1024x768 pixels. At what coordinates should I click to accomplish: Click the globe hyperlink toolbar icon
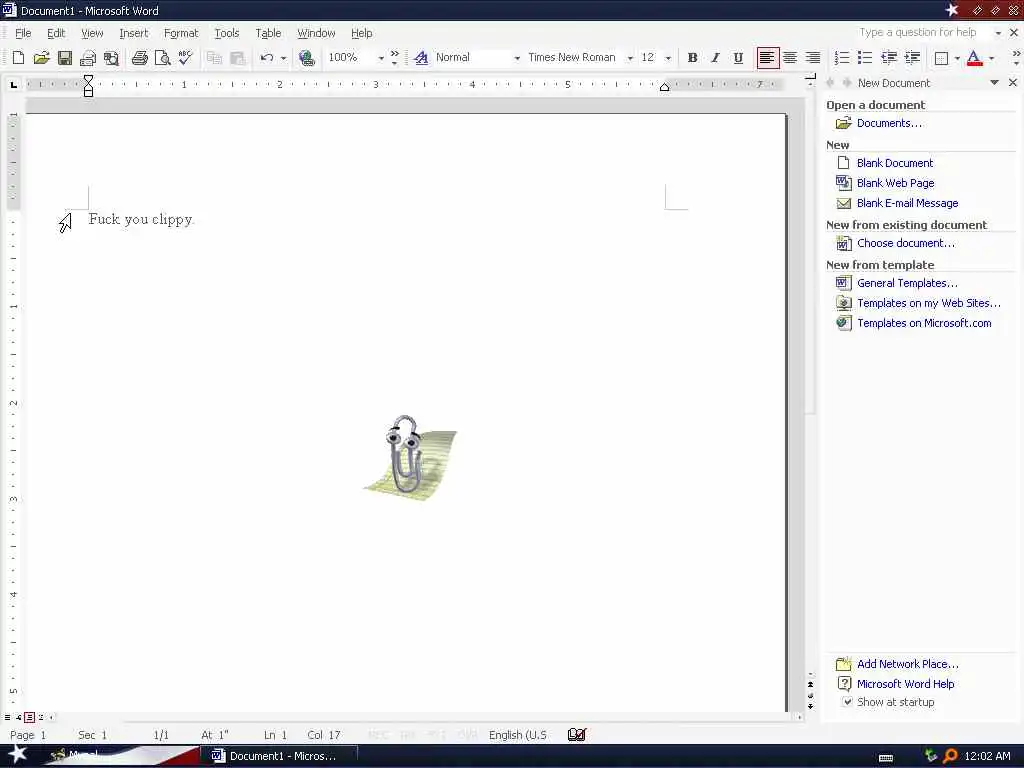click(306, 58)
